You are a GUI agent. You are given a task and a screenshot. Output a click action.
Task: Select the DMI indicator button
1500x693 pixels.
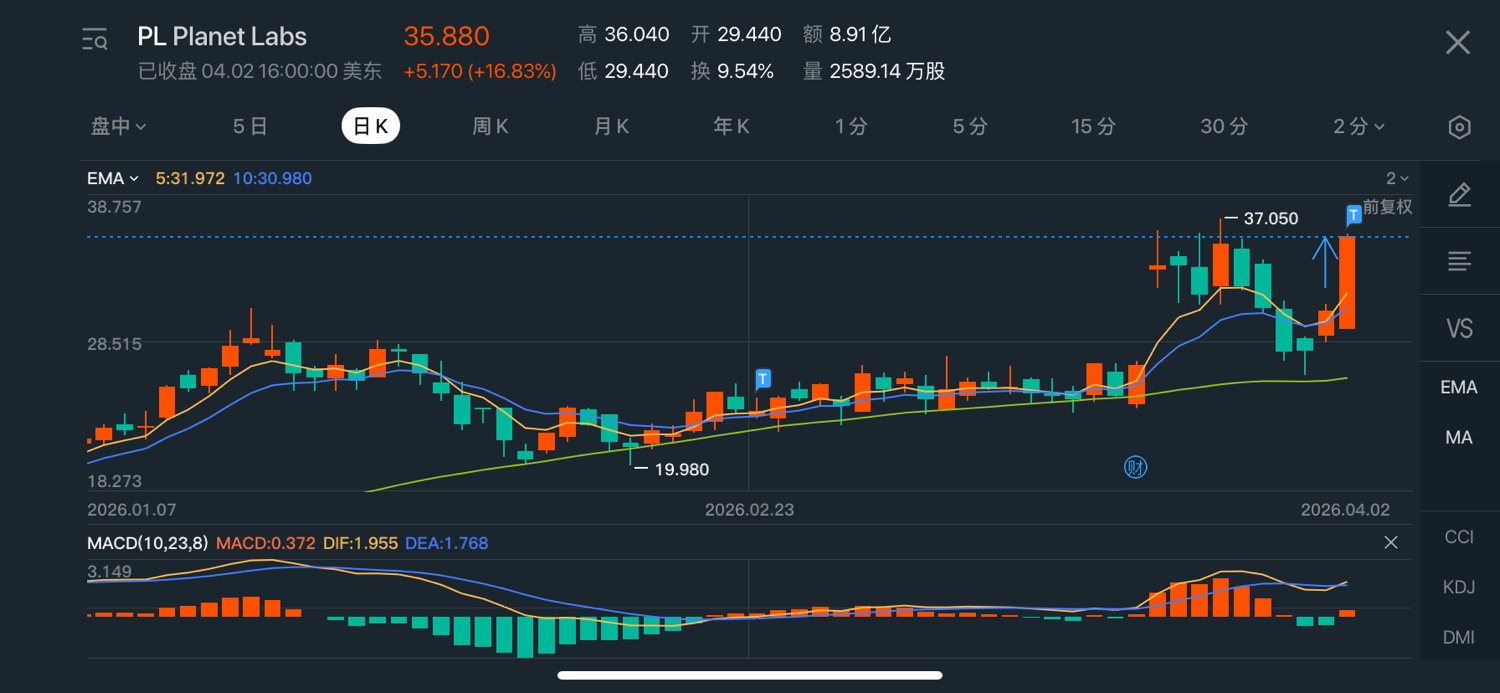pos(1459,637)
